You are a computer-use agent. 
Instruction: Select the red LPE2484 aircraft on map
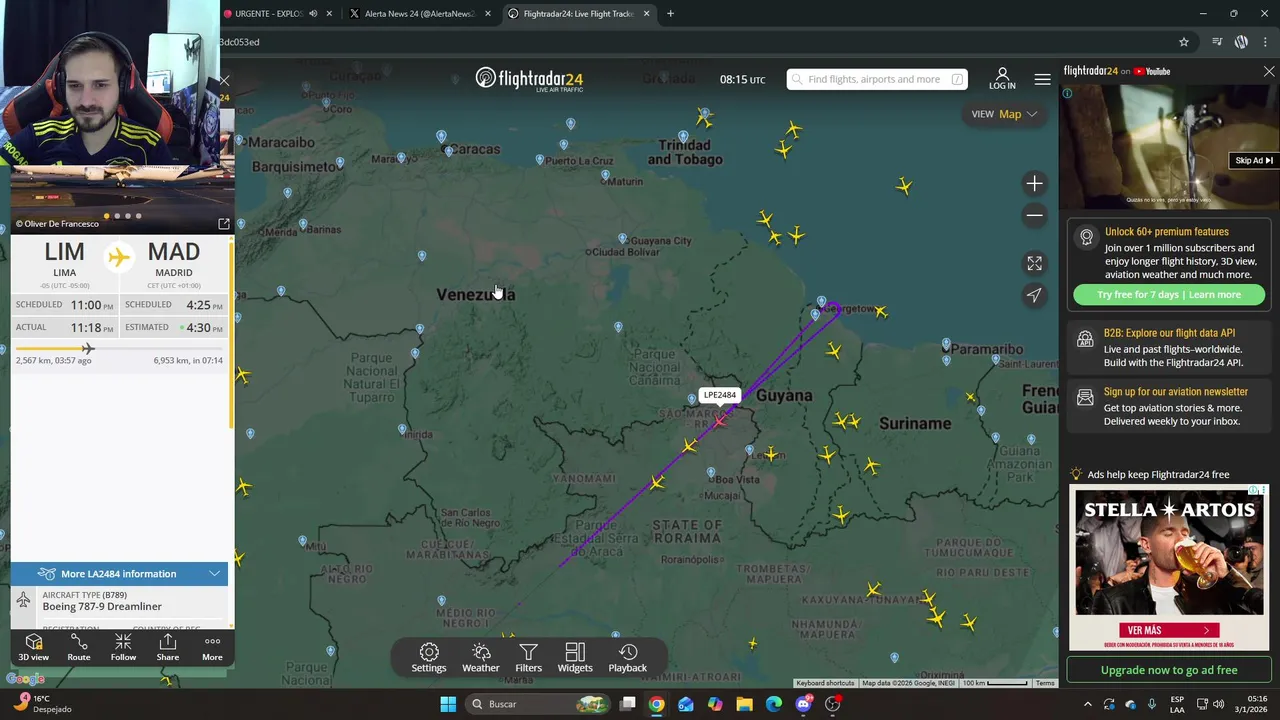pos(720,420)
